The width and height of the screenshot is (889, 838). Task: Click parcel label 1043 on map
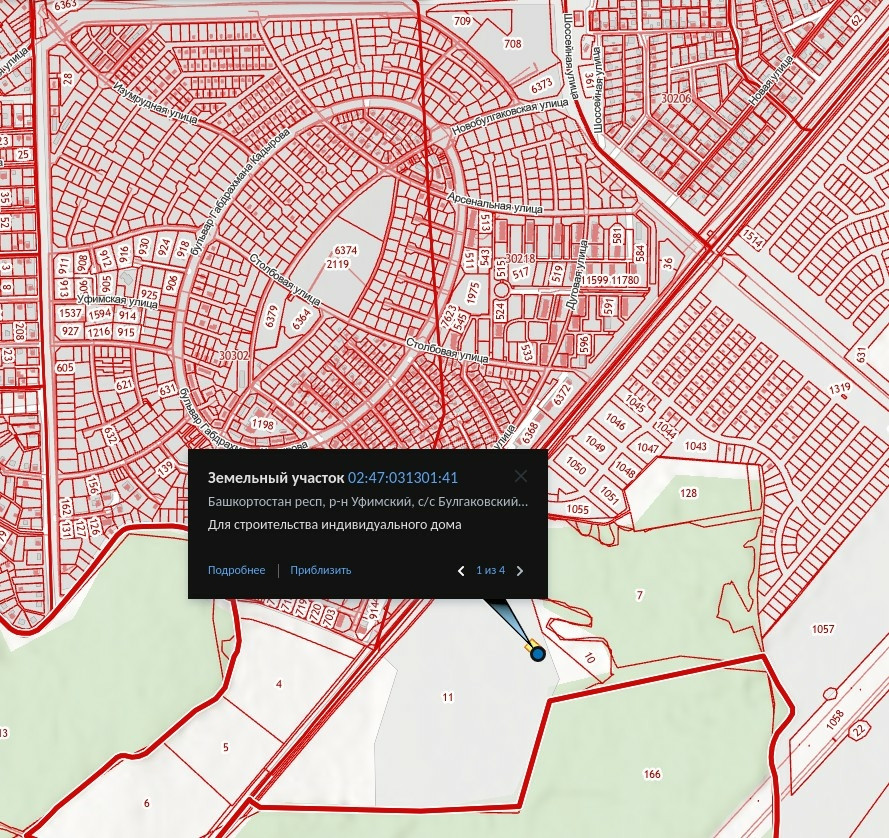tap(695, 446)
